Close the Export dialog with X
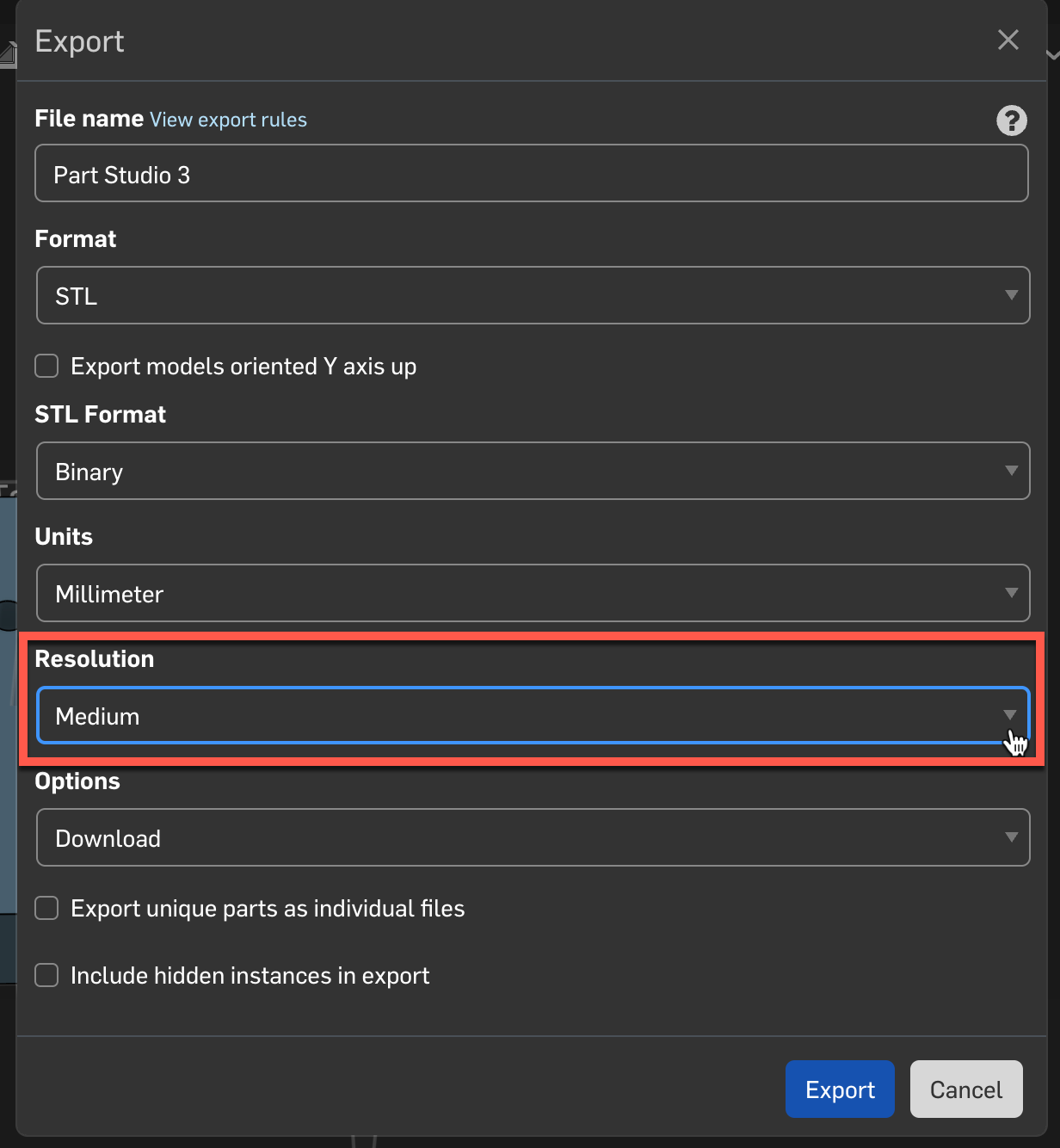The width and height of the screenshot is (1060, 1148). click(x=1008, y=40)
